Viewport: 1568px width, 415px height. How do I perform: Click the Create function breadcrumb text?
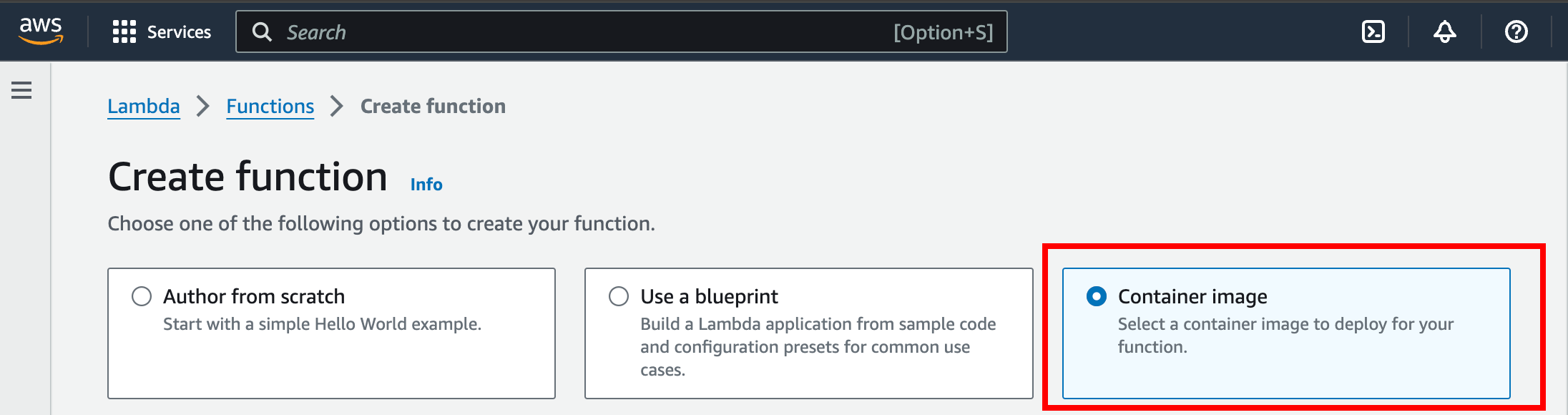click(x=433, y=107)
